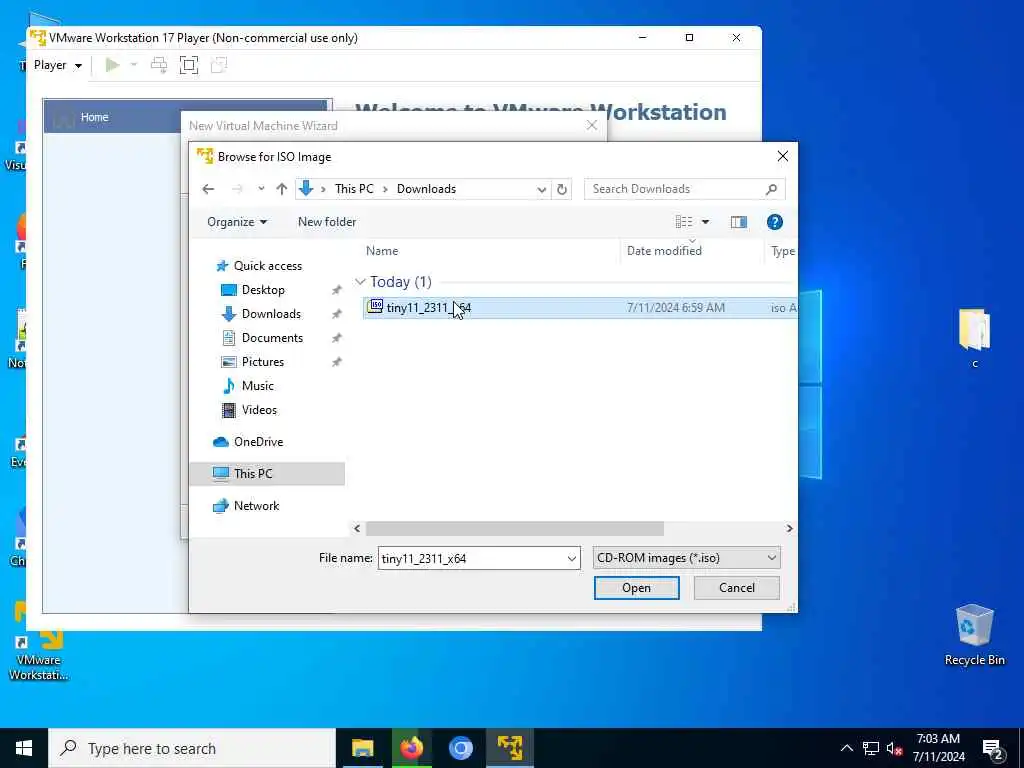Image resolution: width=1024 pixels, height=768 pixels.
Task: Click New folder in the dialog toolbar
Action: 327,222
